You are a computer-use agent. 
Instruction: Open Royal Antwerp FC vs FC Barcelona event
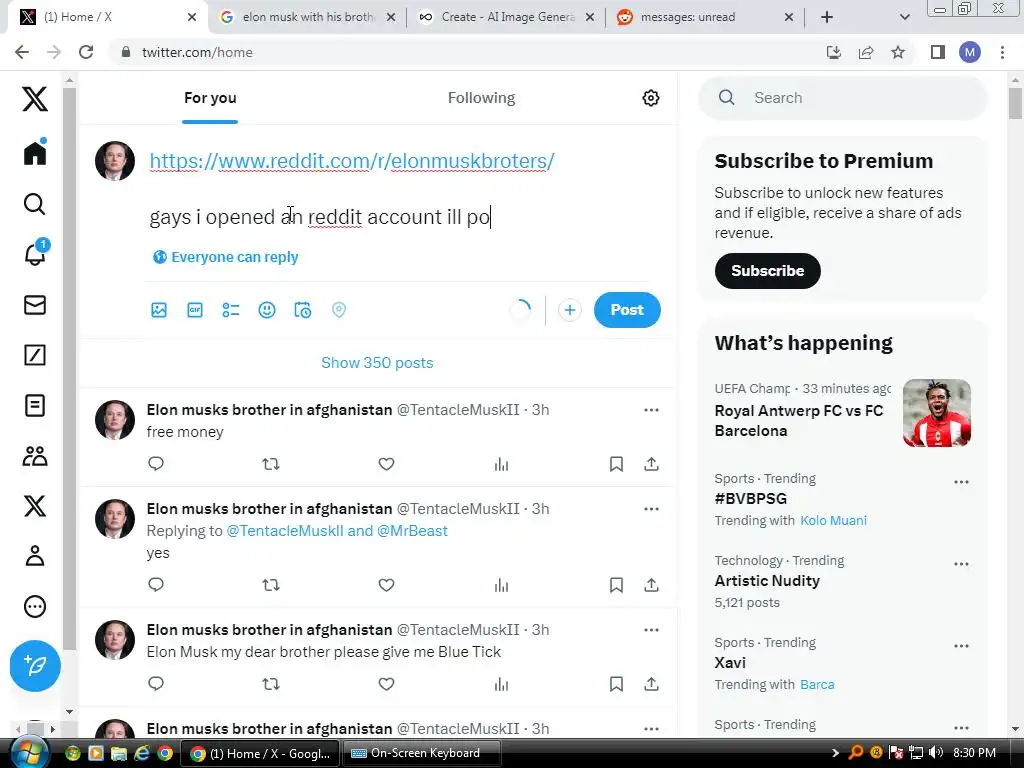(x=799, y=421)
